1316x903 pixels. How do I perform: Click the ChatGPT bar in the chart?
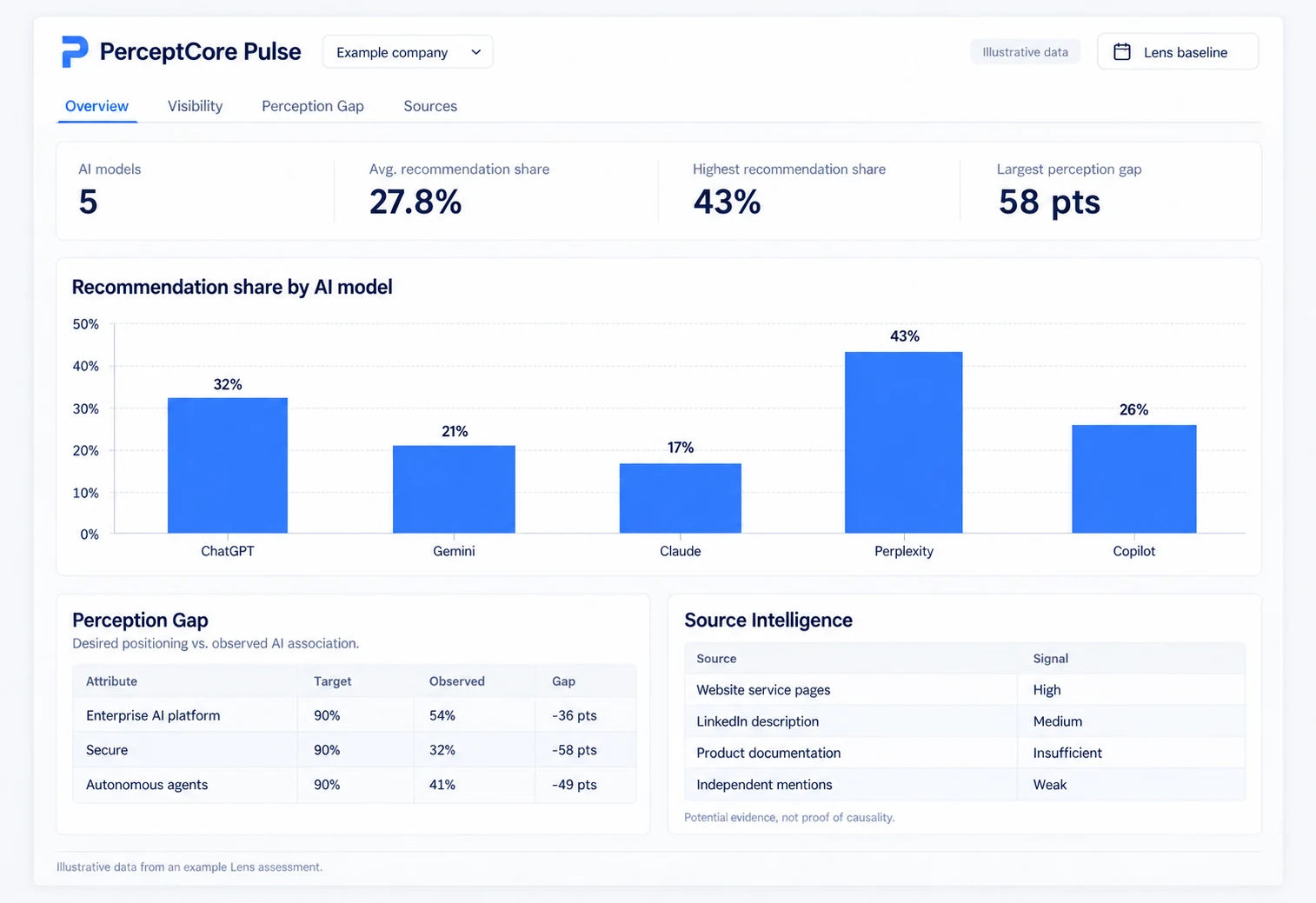(228, 465)
